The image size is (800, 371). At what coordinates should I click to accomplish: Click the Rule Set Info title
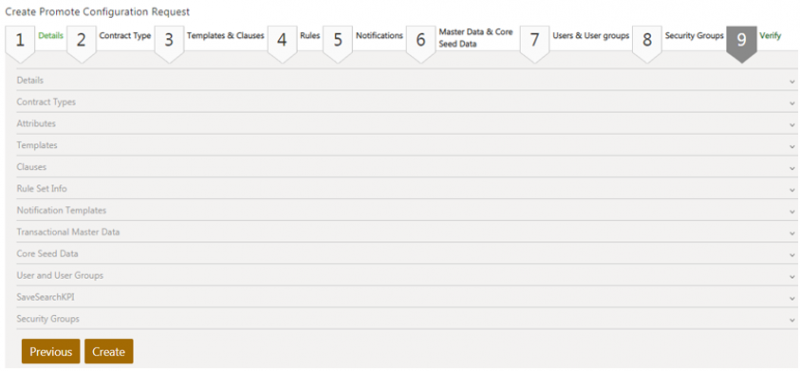[x=42, y=189]
